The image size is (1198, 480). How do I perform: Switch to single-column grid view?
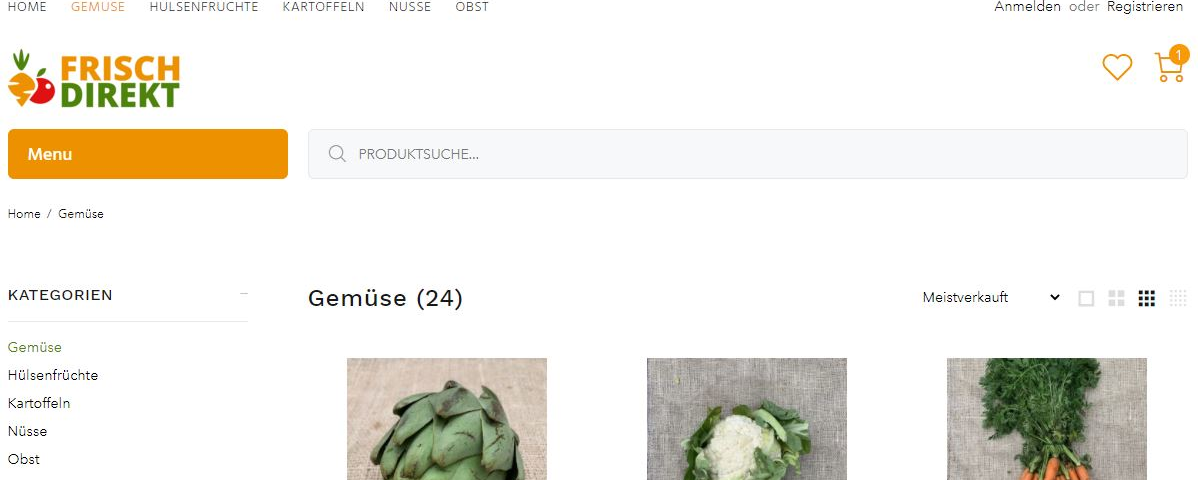point(1086,298)
